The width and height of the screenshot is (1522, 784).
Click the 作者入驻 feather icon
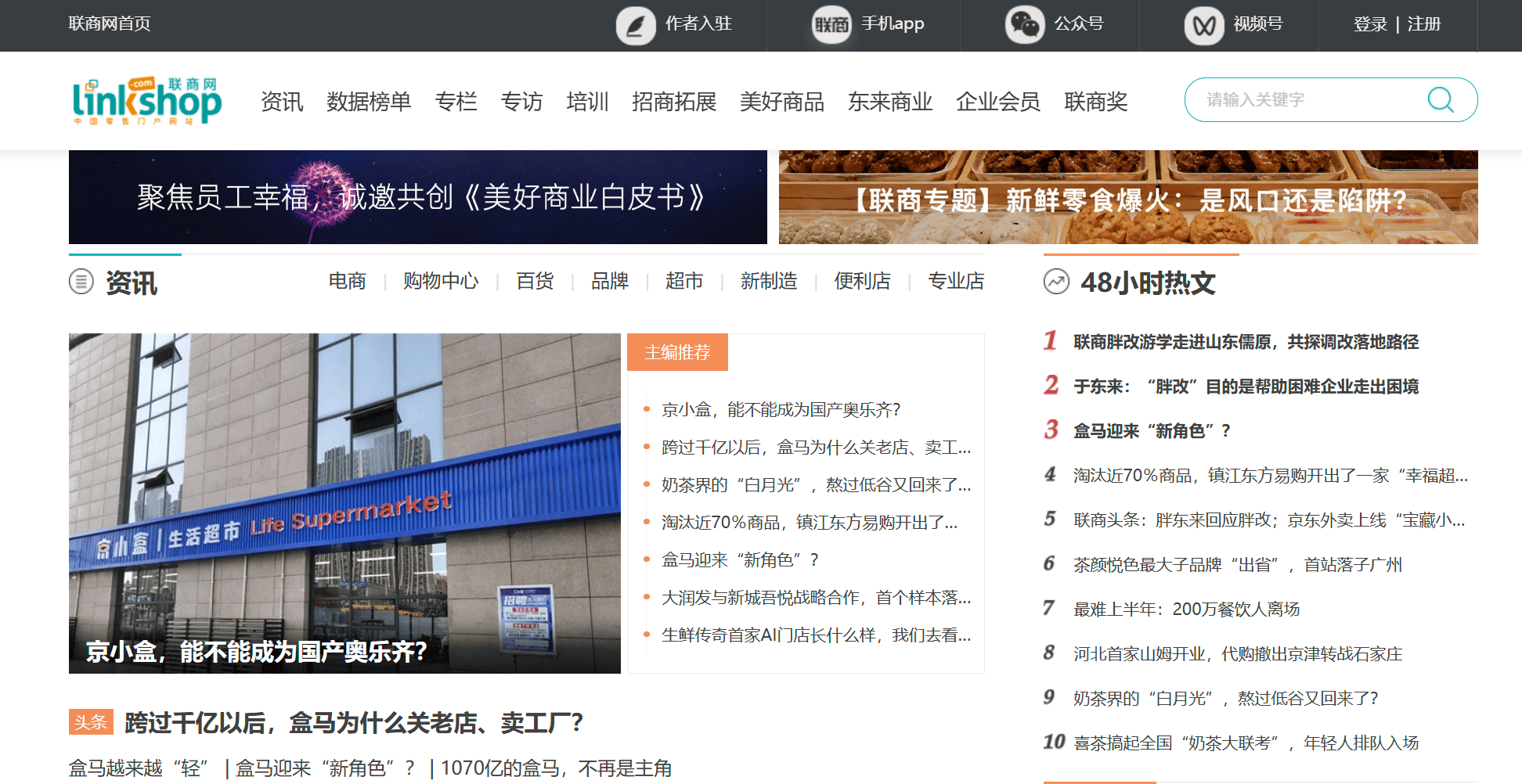click(636, 26)
